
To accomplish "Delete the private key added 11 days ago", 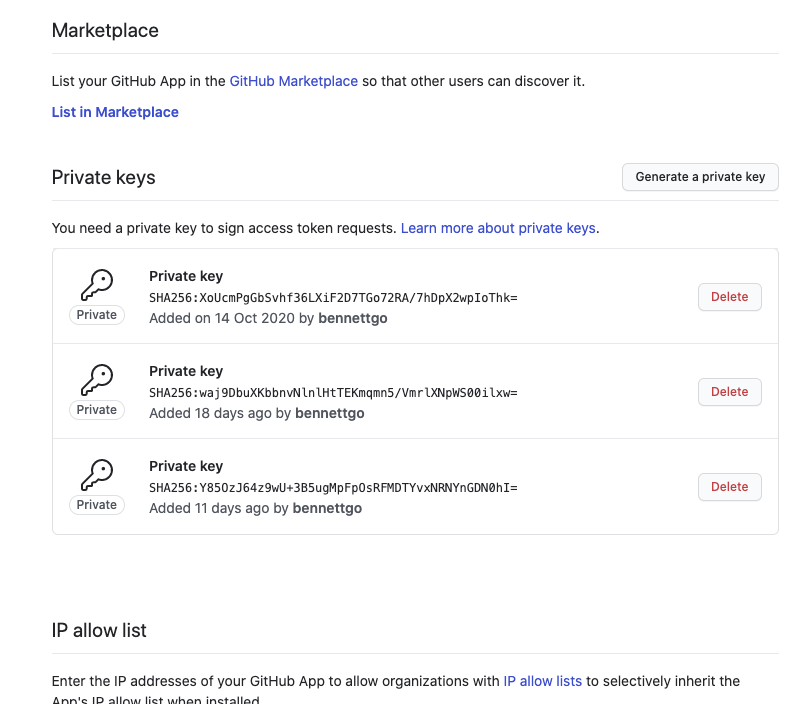I will pos(729,487).
